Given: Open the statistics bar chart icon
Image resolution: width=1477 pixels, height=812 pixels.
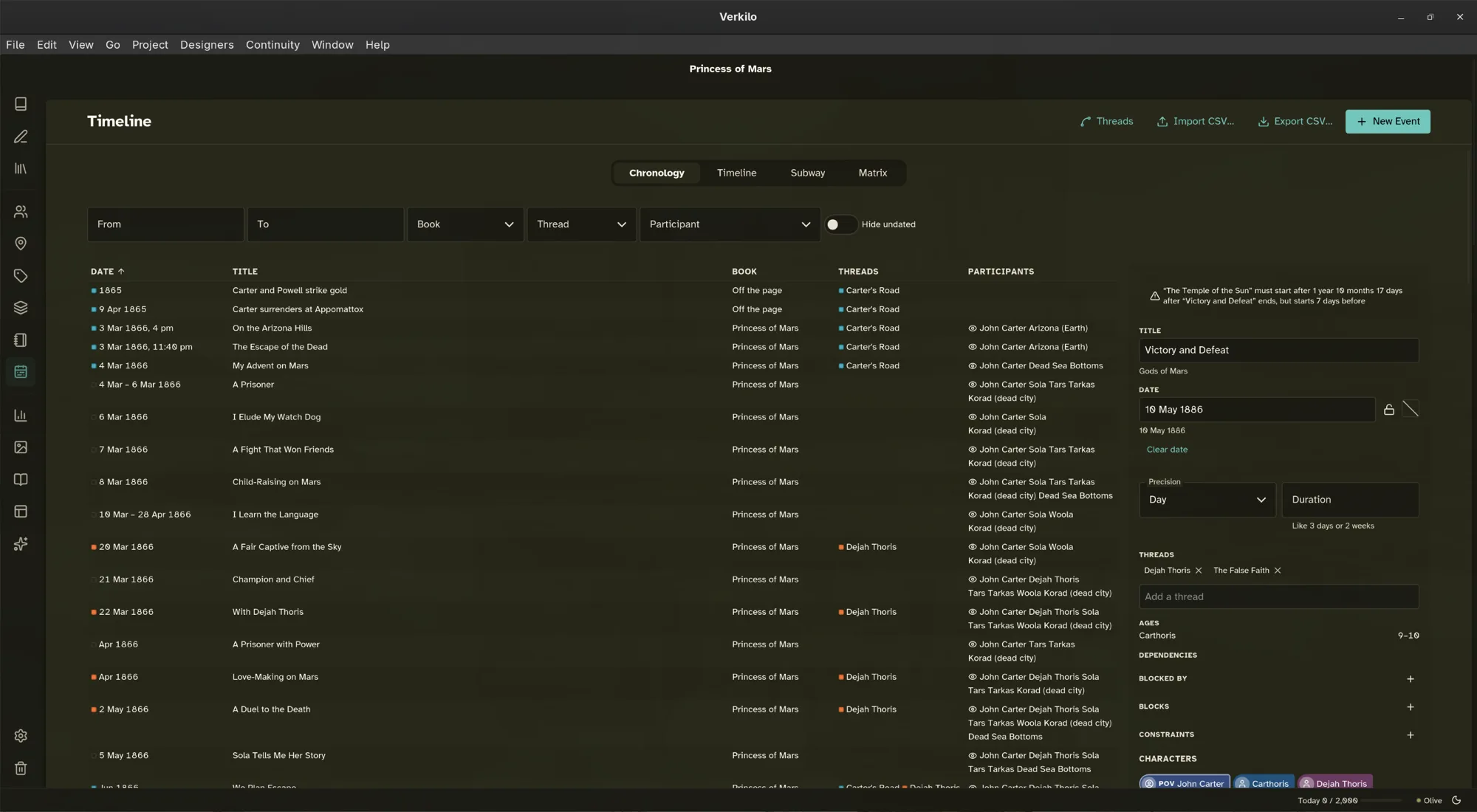Looking at the screenshot, I should (x=21, y=416).
